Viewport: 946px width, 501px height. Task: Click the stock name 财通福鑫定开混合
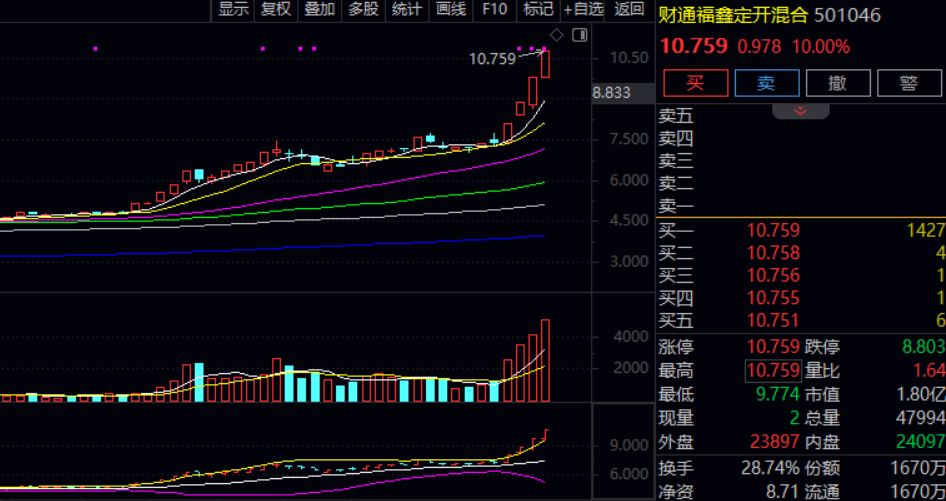[733, 15]
